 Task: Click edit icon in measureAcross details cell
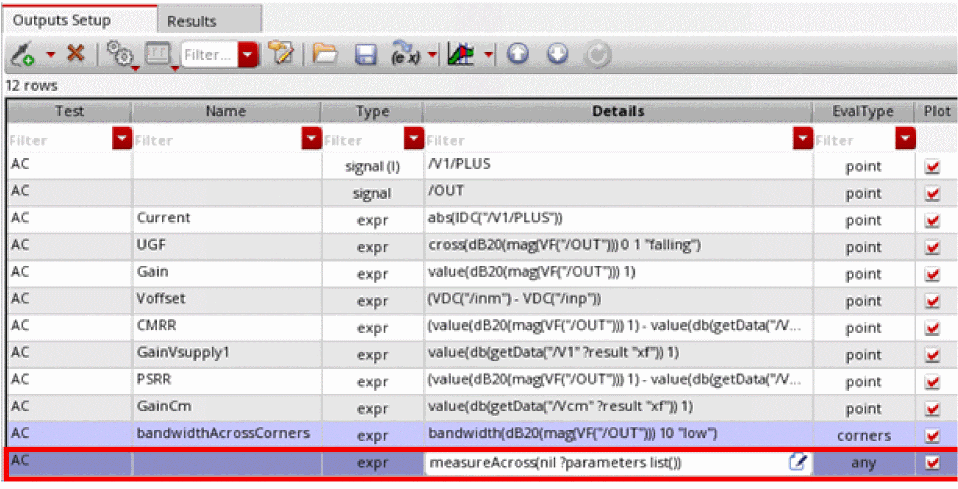[797, 462]
